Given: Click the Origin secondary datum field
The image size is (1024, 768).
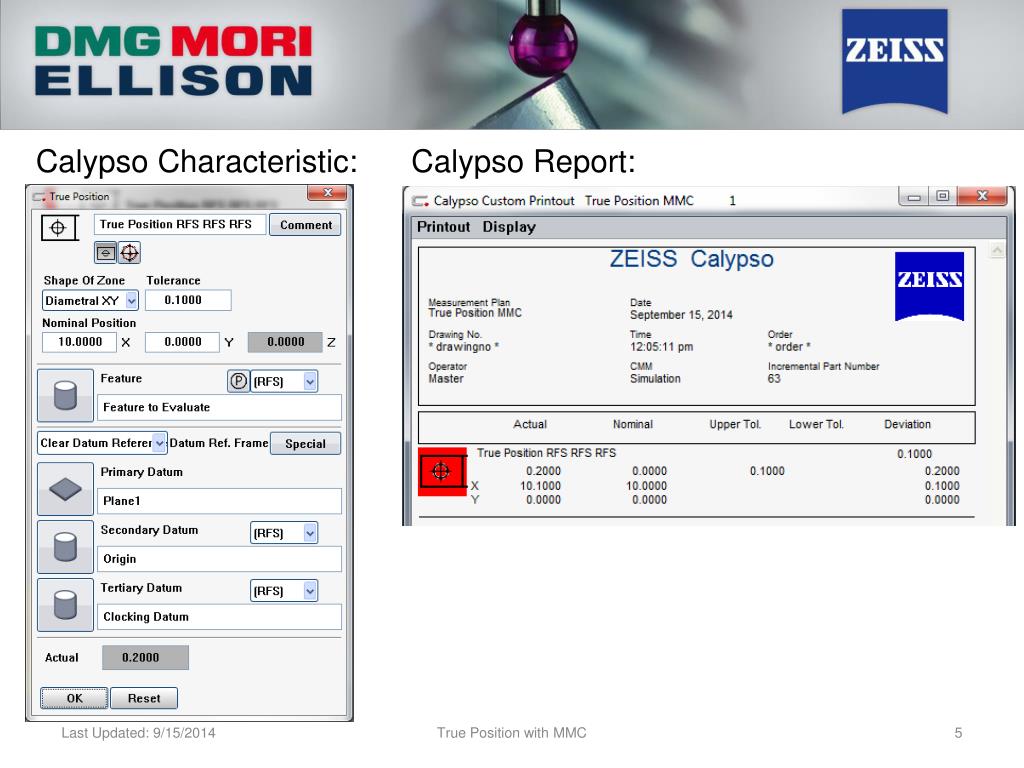Looking at the screenshot, I should [219, 559].
